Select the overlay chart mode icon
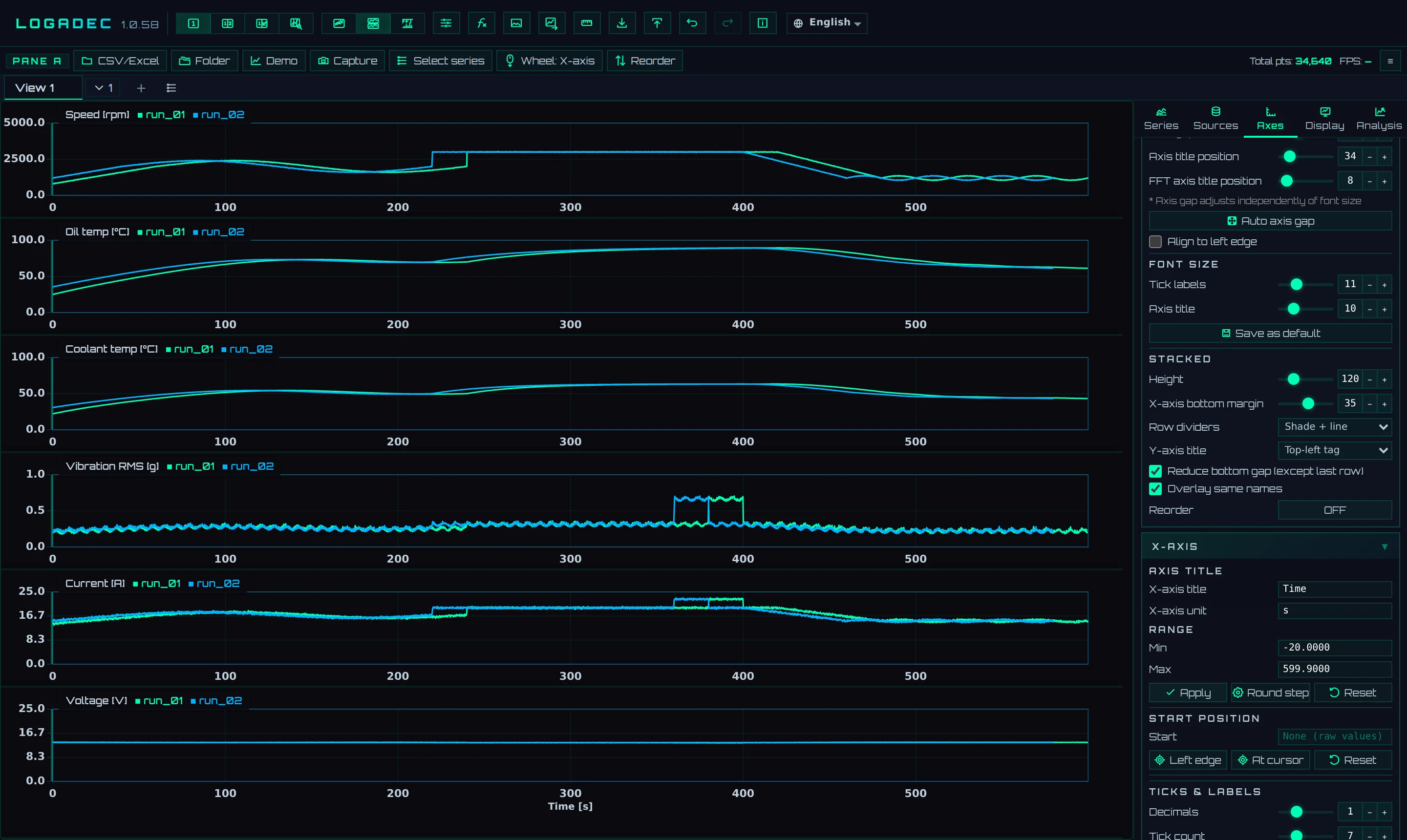The height and width of the screenshot is (840, 1407). (x=339, y=23)
